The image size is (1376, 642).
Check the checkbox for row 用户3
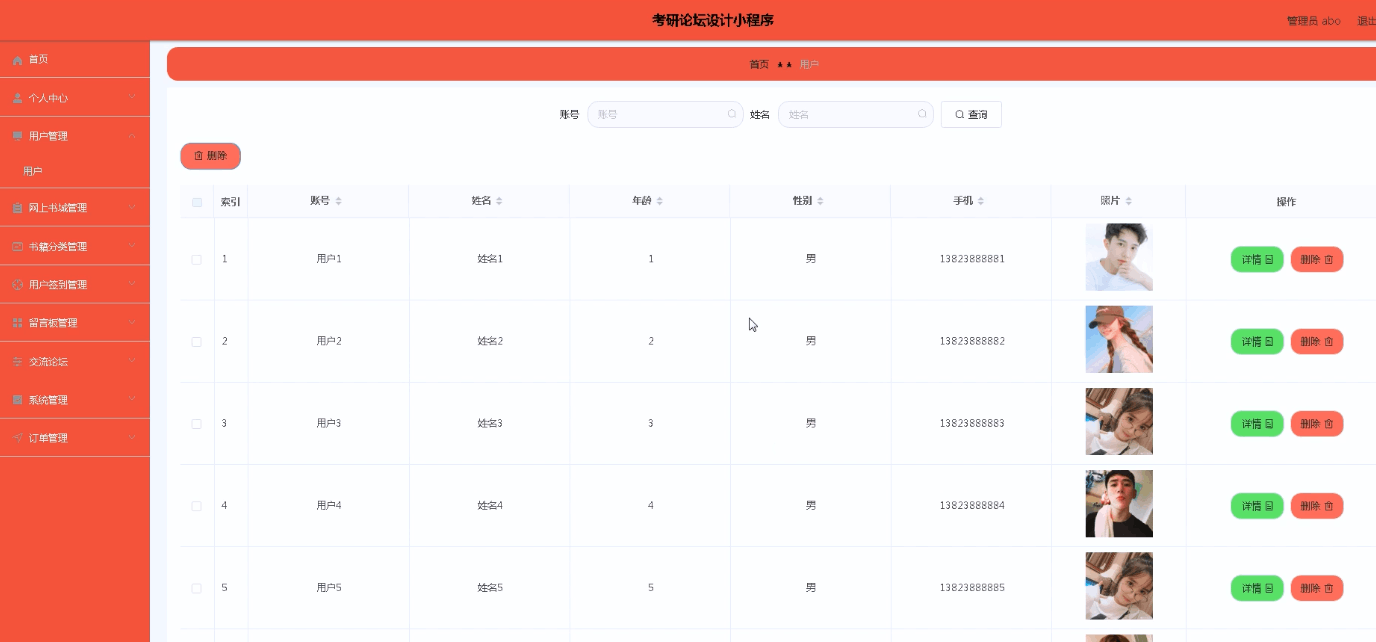click(x=196, y=423)
